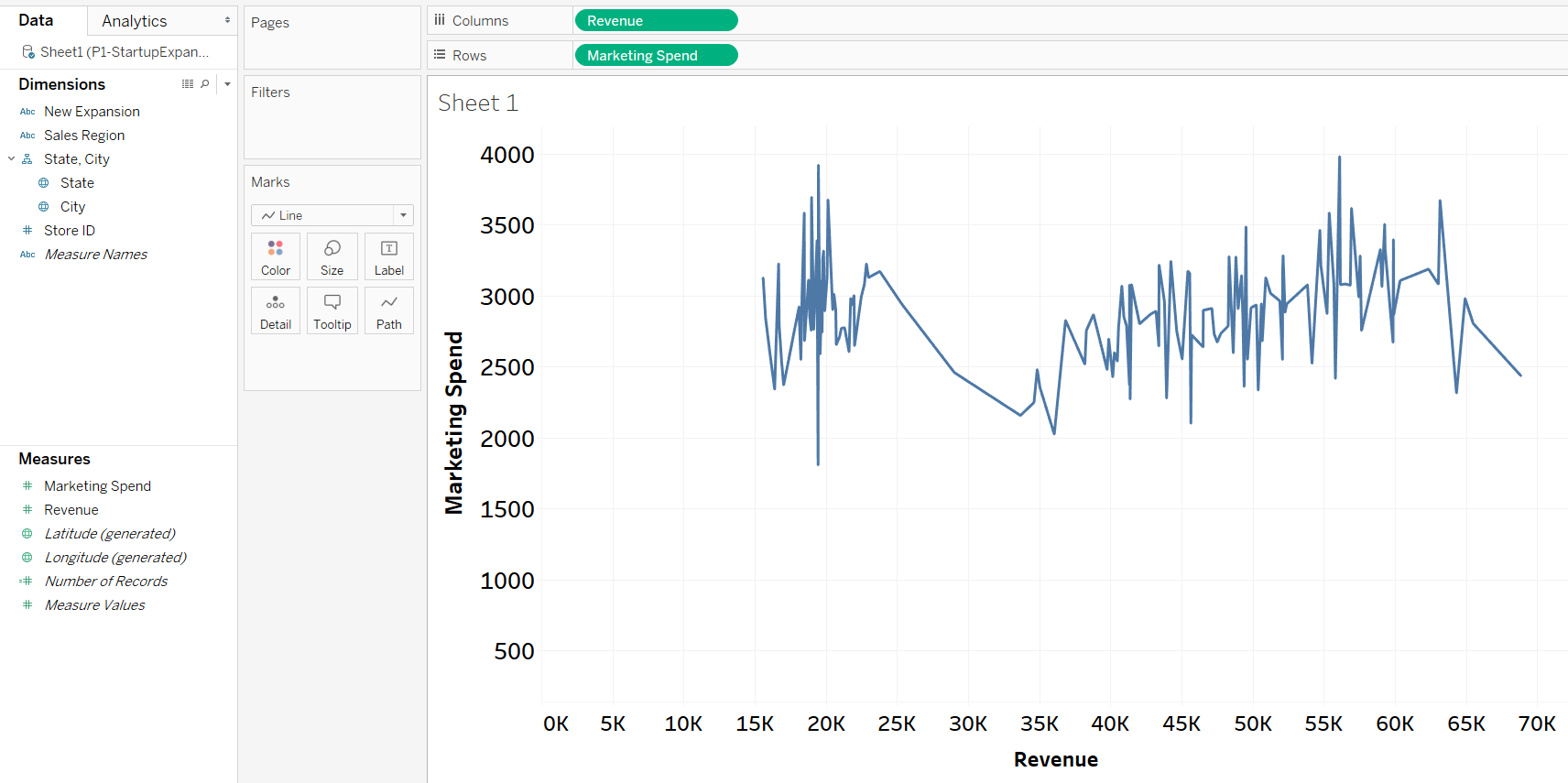This screenshot has width=1568, height=783.
Task: Collapse the State, City hierarchy
Action: point(11,158)
